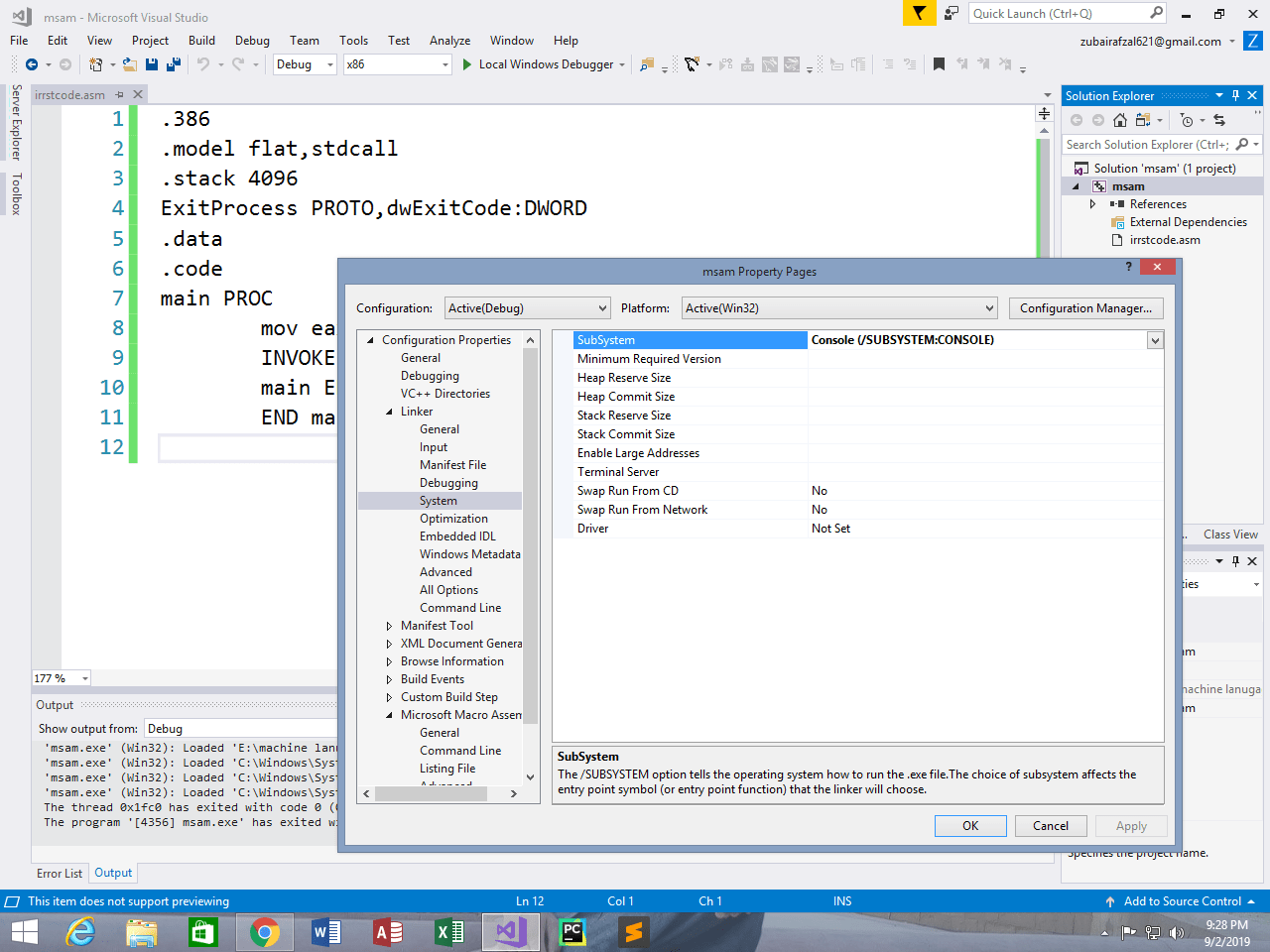This screenshot has width=1270, height=952.
Task: Pin the Solution Explorer panel
Action: (1235, 95)
